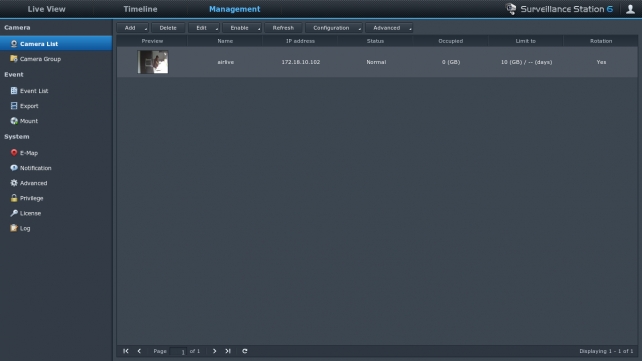This screenshot has width=642, height=361.
Task: Open the Camera List icon in sidebar
Action: [14, 44]
